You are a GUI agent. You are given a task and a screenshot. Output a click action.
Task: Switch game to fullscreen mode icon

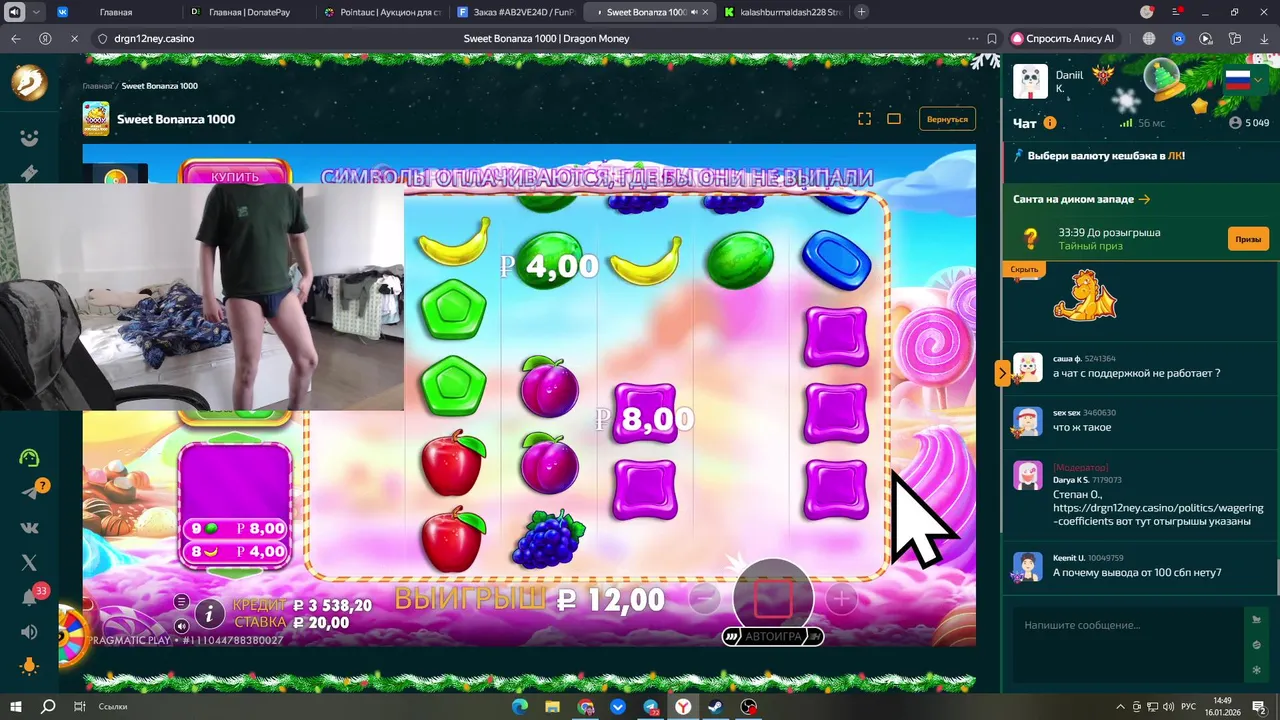pos(865,119)
